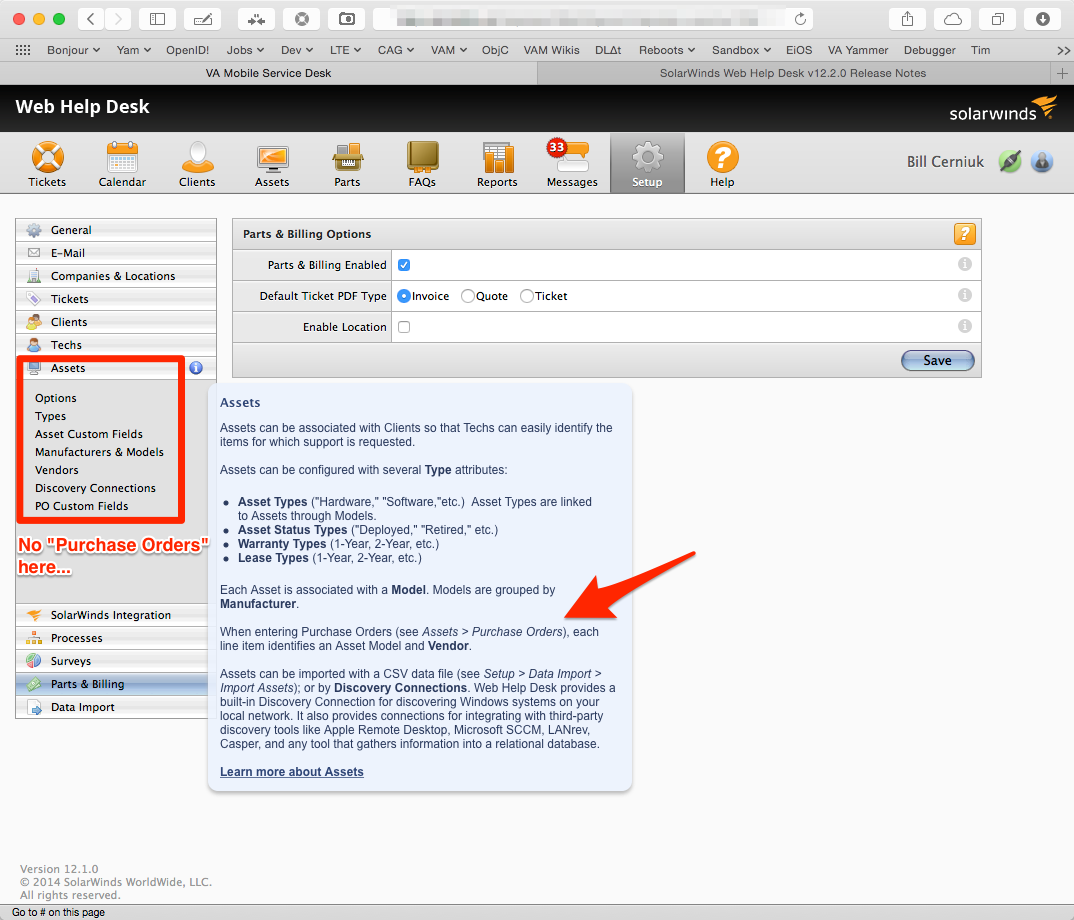This screenshot has width=1074, height=920.
Task: Enable the Enable Location checkbox
Action: [404, 327]
